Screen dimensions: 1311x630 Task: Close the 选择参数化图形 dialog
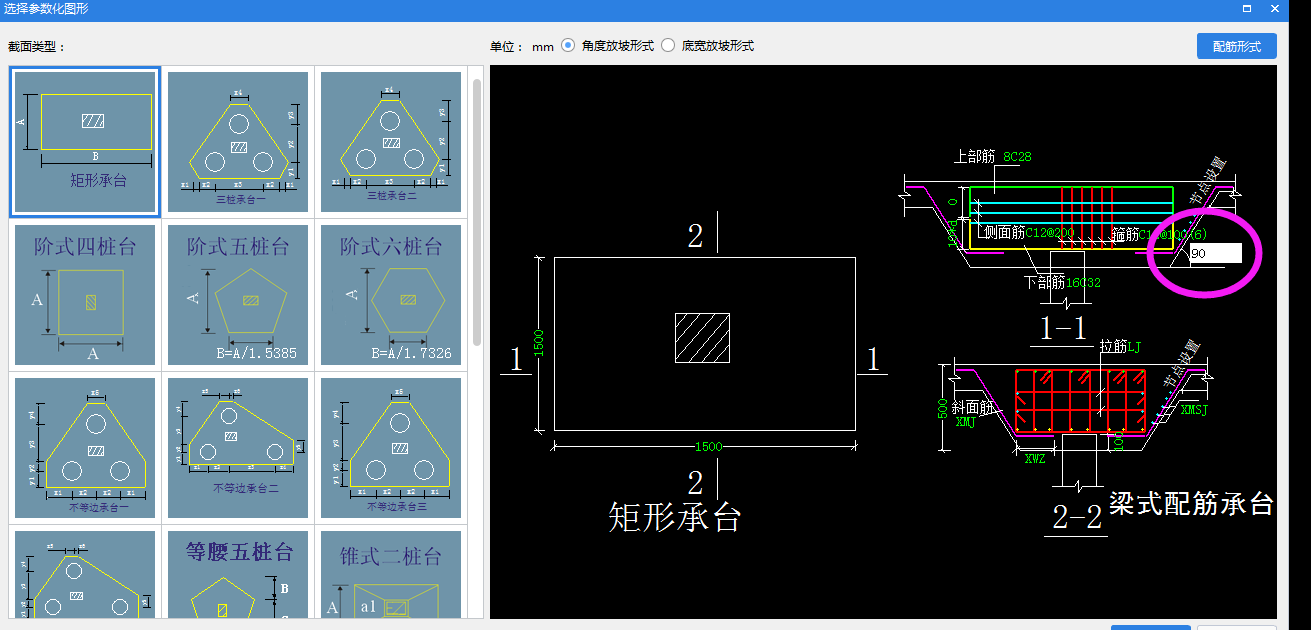coord(1274,8)
